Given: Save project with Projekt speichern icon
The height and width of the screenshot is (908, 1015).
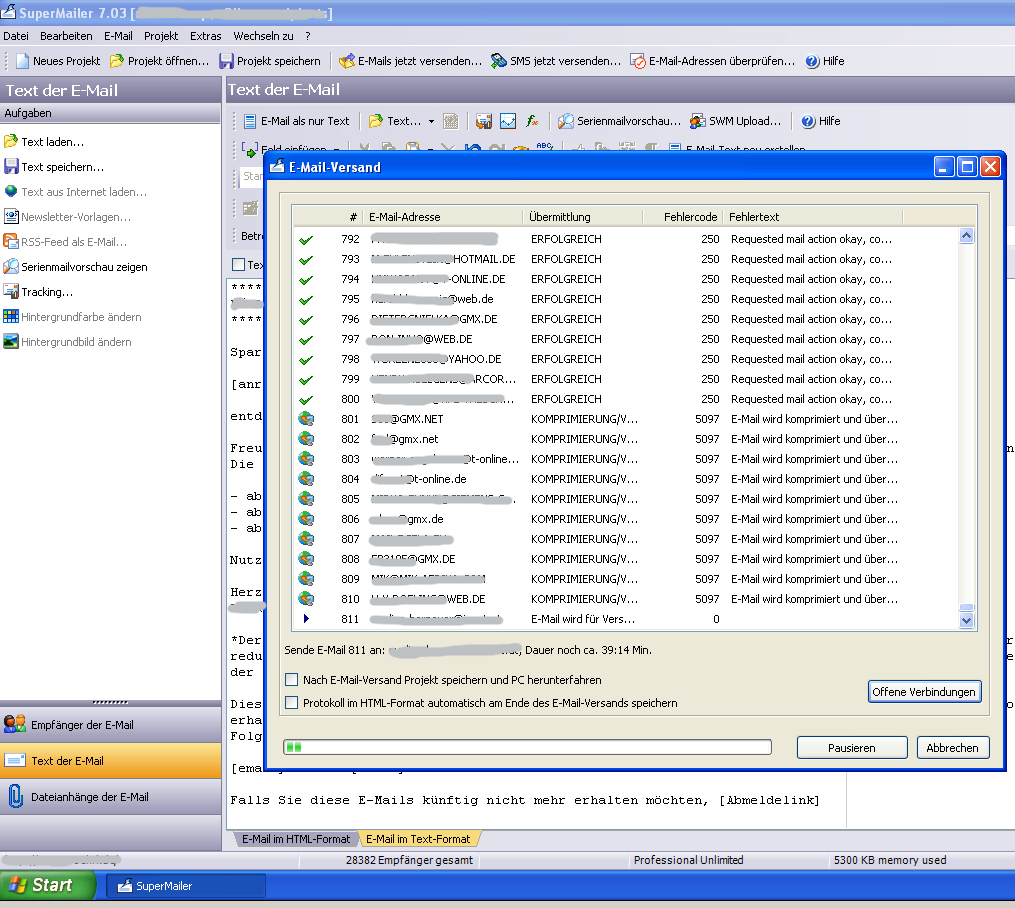Looking at the screenshot, I should point(226,61).
